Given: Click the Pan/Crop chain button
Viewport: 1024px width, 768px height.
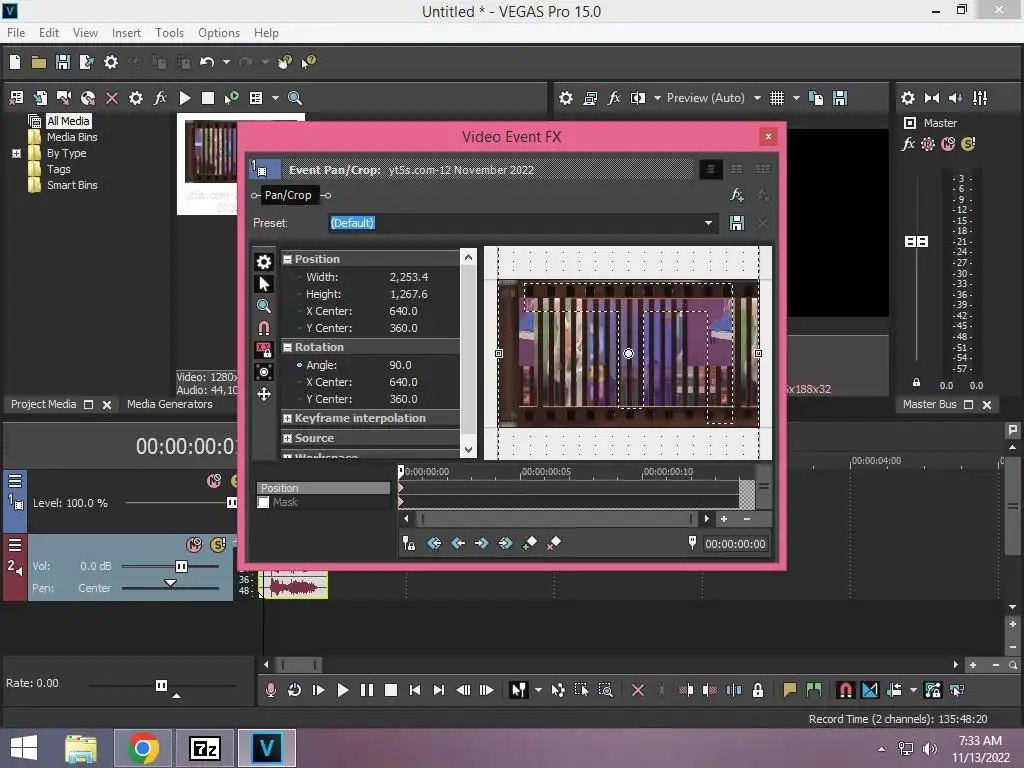Looking at the screenshot, I should (288, 195).
